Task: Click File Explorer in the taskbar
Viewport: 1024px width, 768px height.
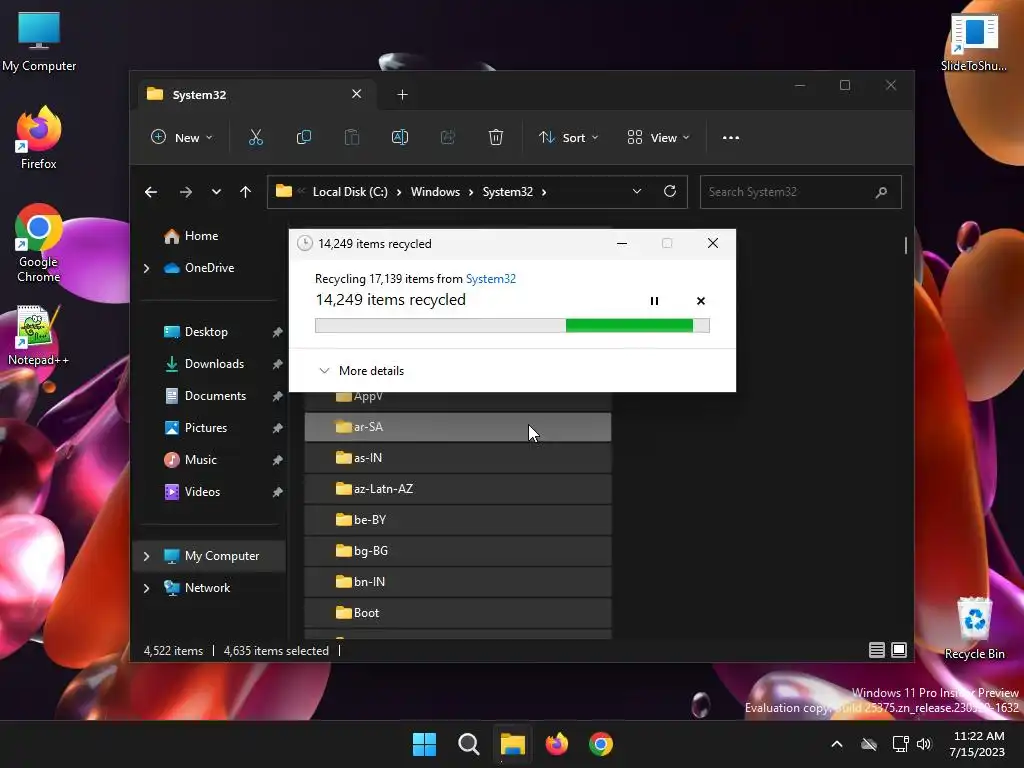Action: point(513,744)
